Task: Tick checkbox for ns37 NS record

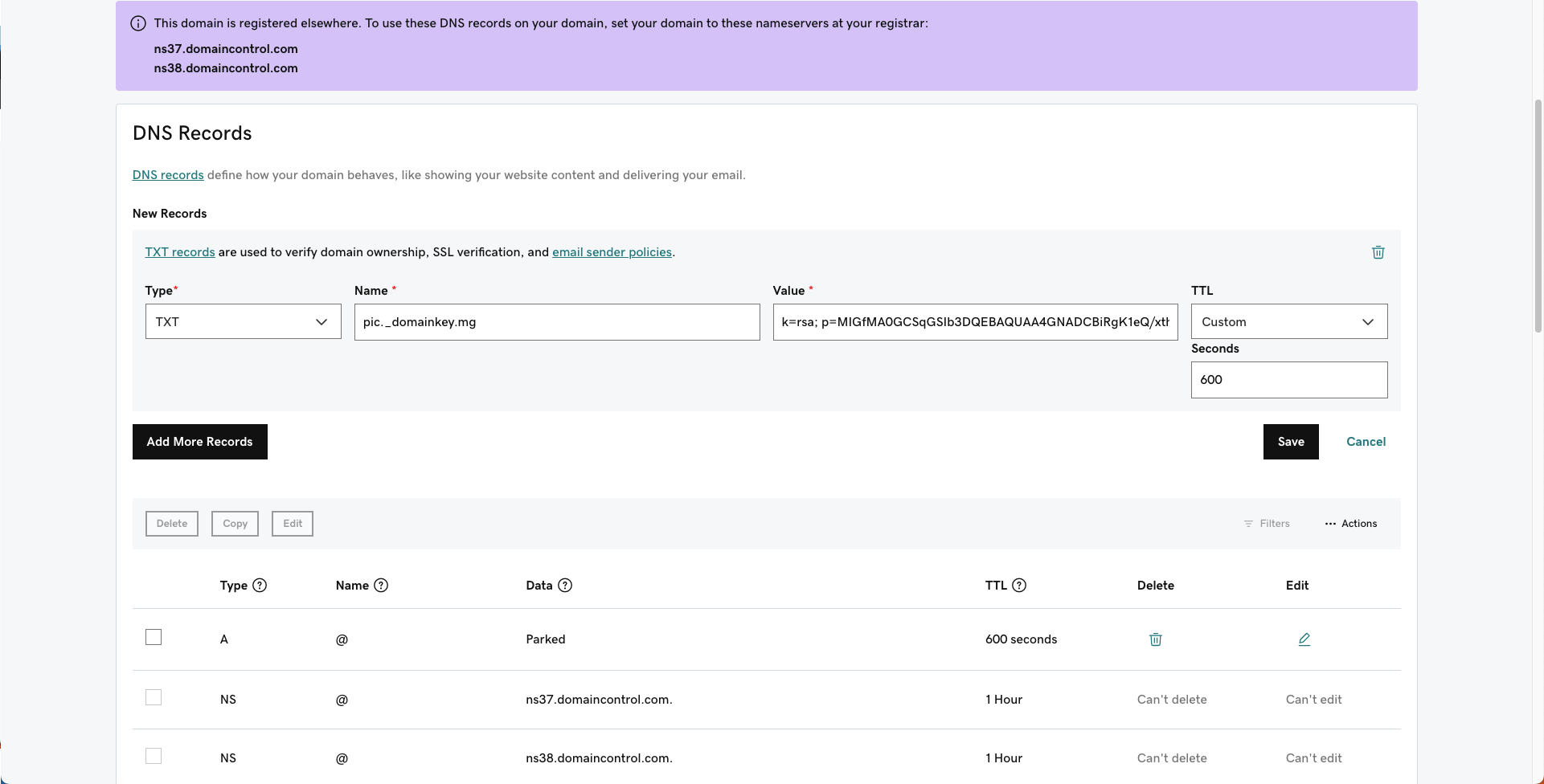Action: 154,697
